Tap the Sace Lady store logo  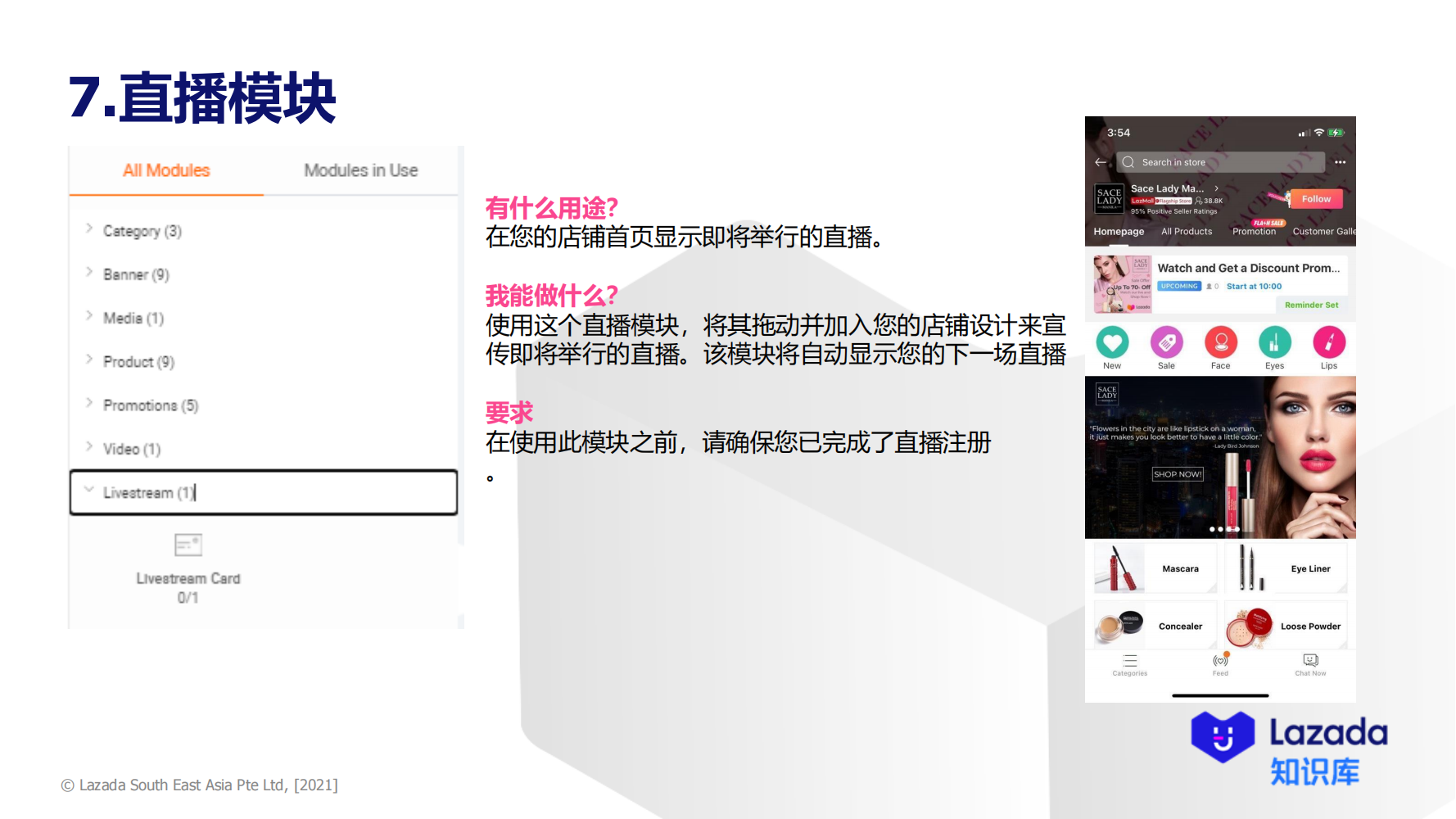(1110, 199)
